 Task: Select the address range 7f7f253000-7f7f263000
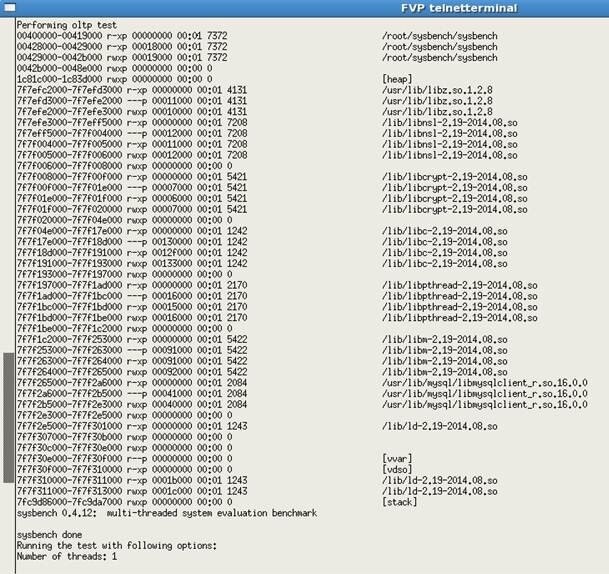point(70,350)
